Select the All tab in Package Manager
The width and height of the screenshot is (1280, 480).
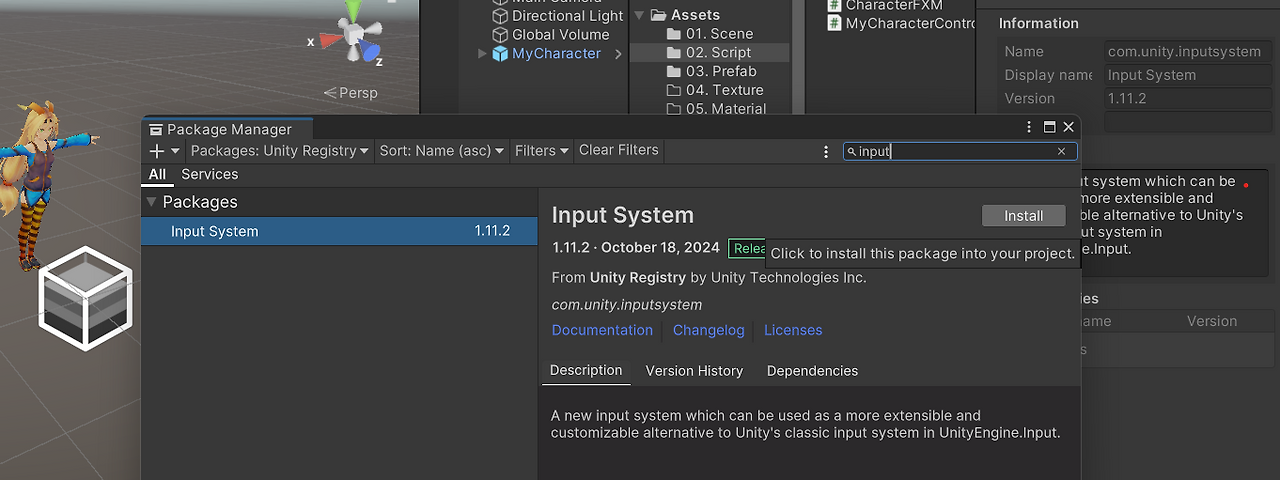pos(157,174)
